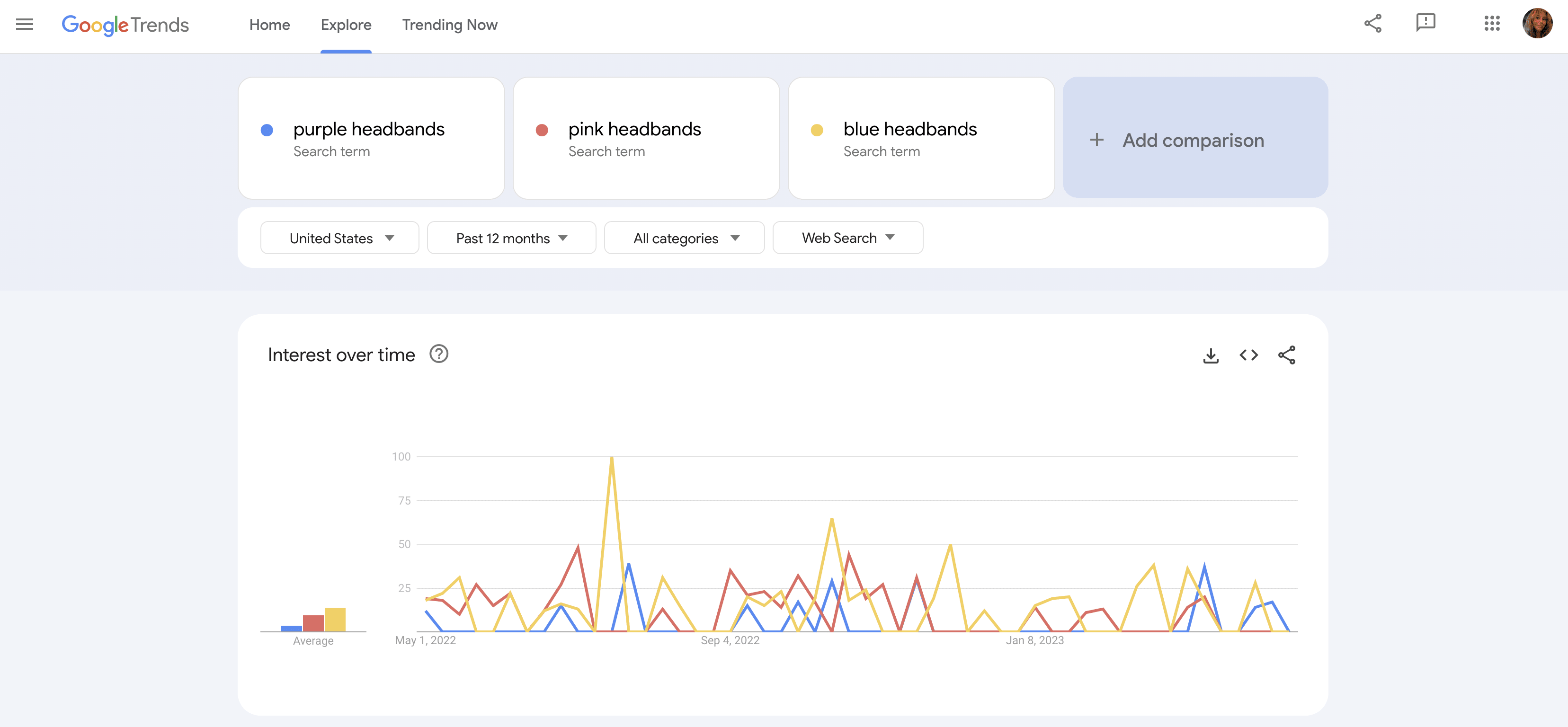Image resolution: width=1568 pixels, height=727 pixels.
Task: Select the Explore tab
Action: pyautogui.click(x=346, y=25)
